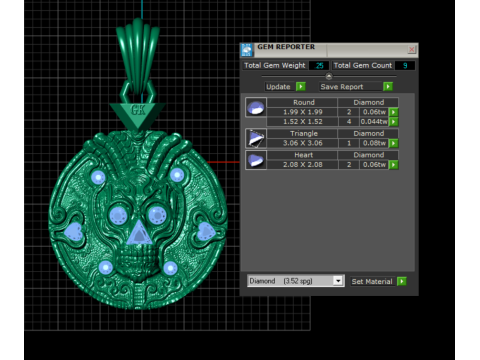Click the green arrow next to Save Report
The width and height of the screenshot is (480, 360).
point(388,87)
